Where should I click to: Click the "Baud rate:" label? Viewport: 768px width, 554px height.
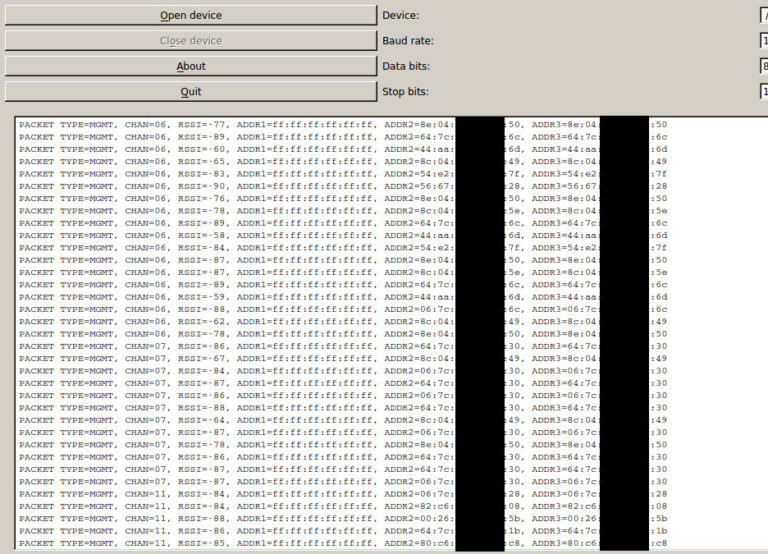coord(408,41)
